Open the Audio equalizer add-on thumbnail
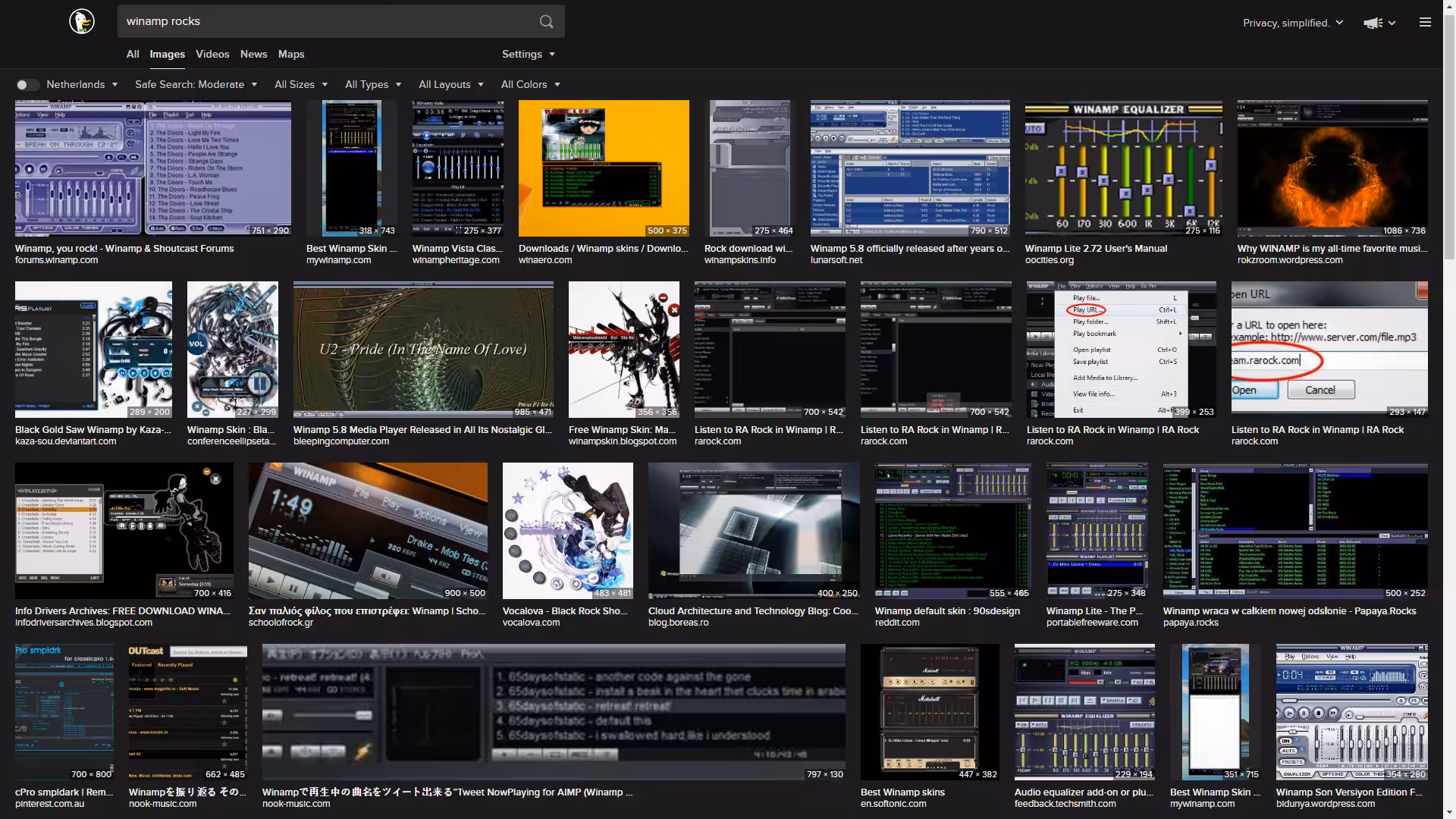 pyautogui.click(x=1084, y=712)
